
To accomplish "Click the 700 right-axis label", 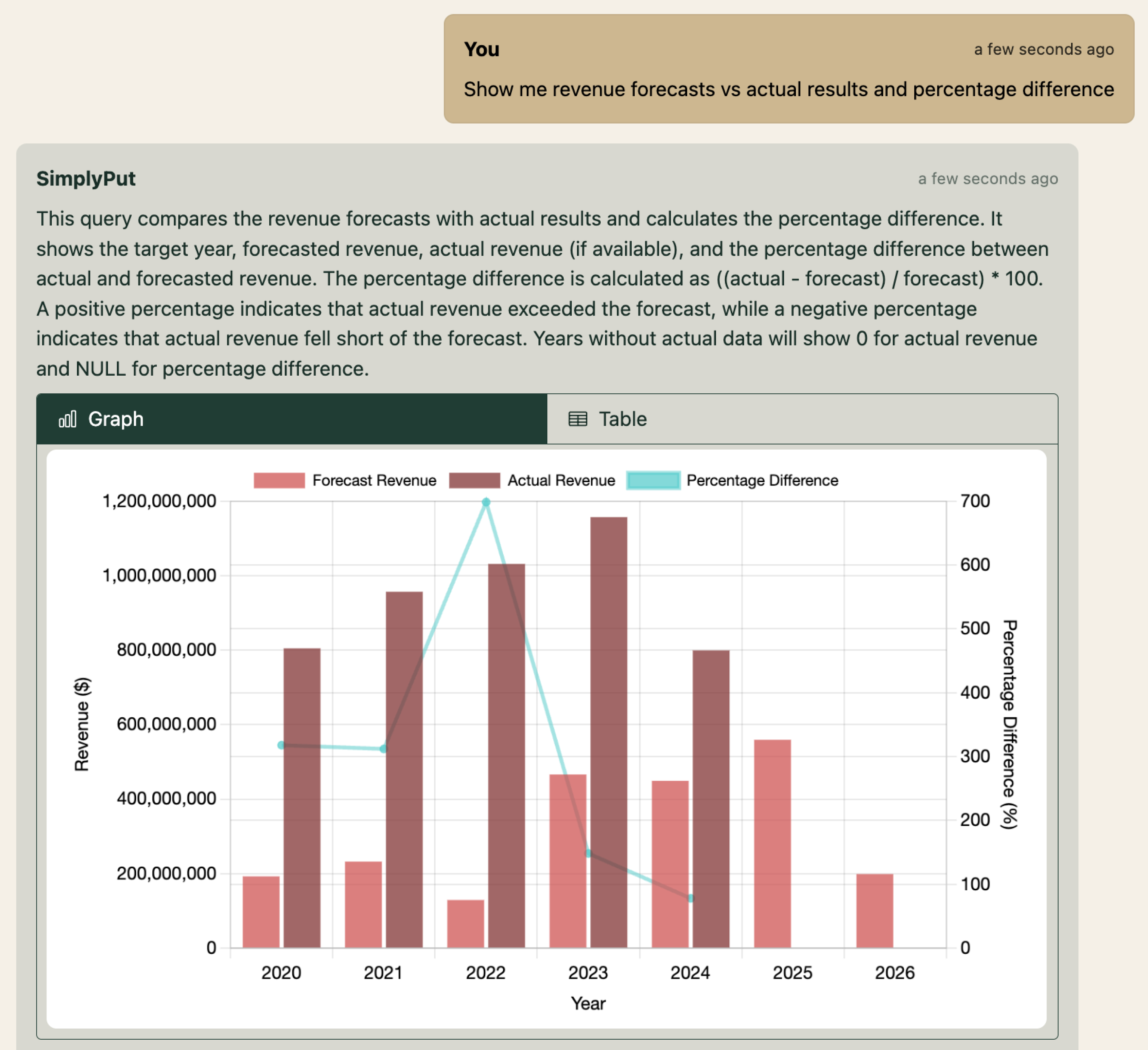I will [x=975, y=501].
